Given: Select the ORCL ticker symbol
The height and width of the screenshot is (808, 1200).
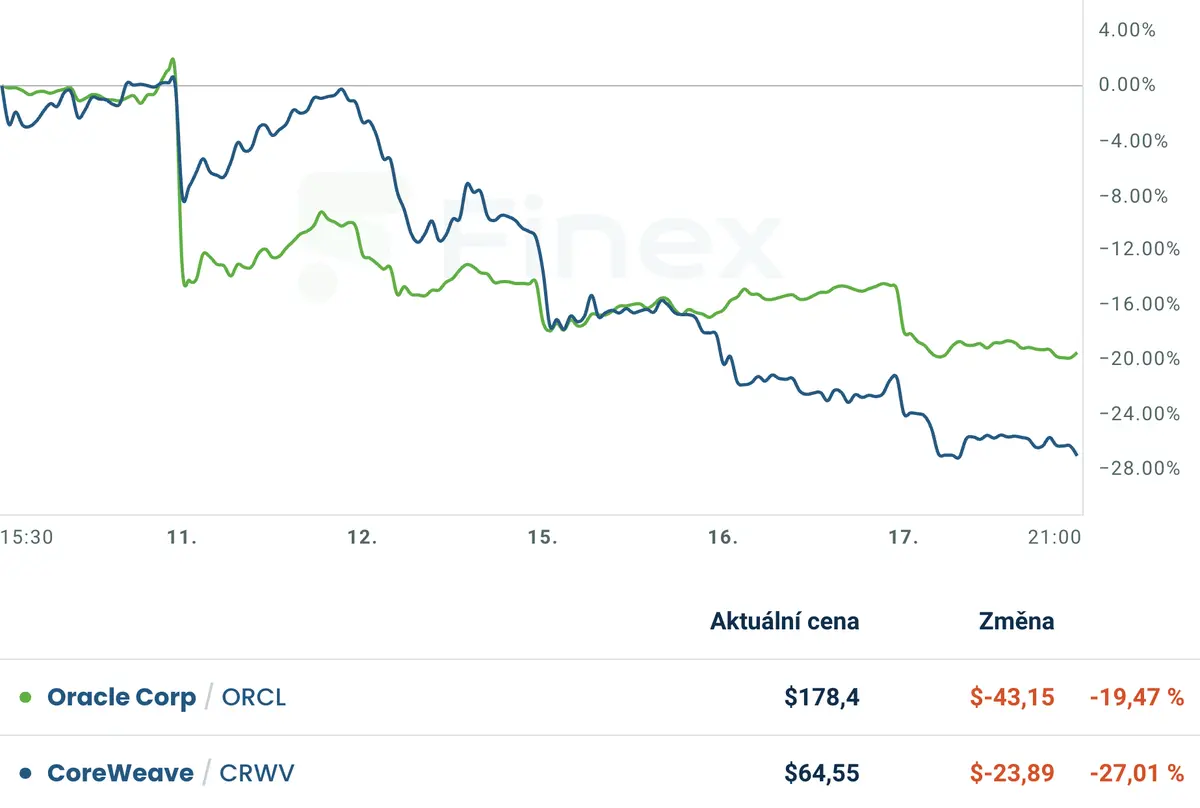Looking at the screenshot, I should click(254, 697).
